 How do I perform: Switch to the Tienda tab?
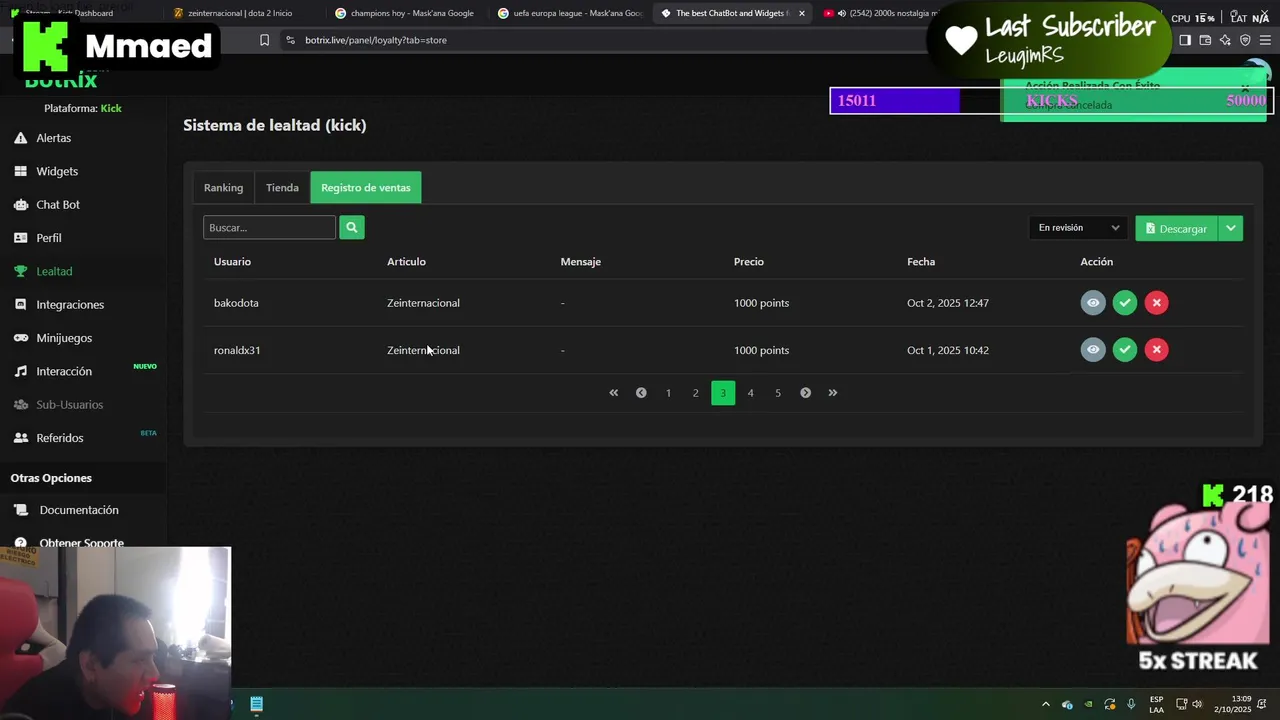click(282, 187)
